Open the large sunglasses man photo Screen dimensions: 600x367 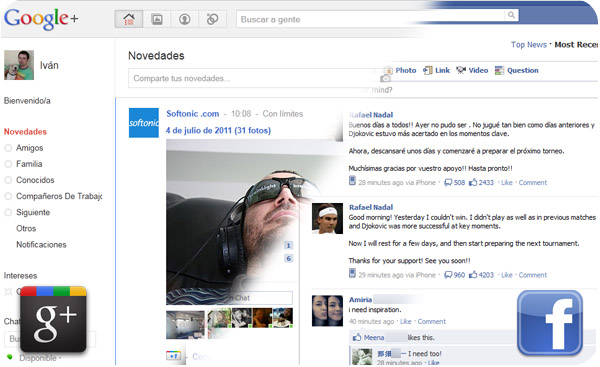[233, 222]
